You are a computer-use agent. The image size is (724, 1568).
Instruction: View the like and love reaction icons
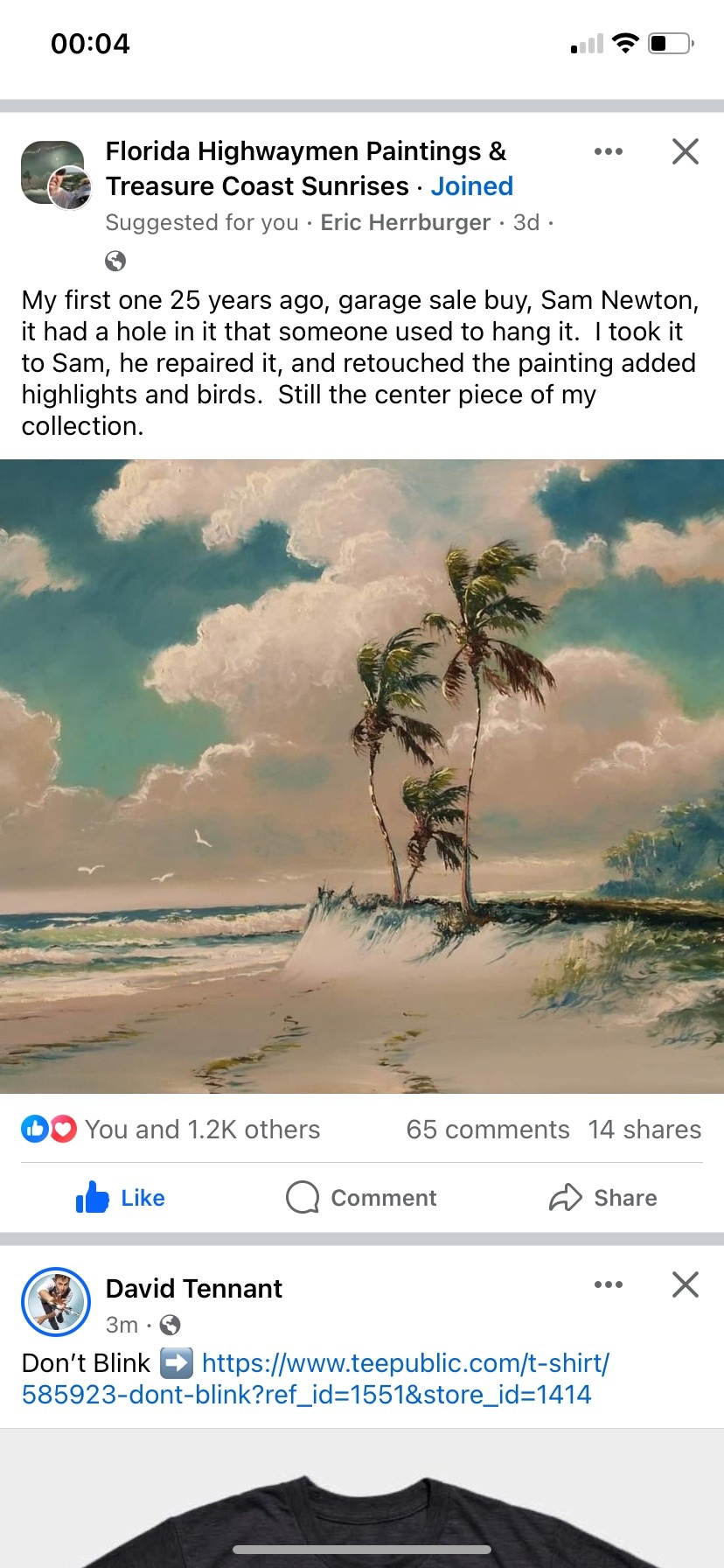[49, 1130]
